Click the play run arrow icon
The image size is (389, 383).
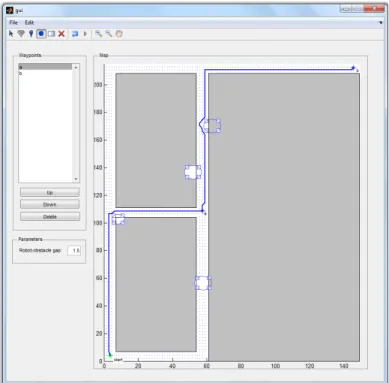point(85,34)
